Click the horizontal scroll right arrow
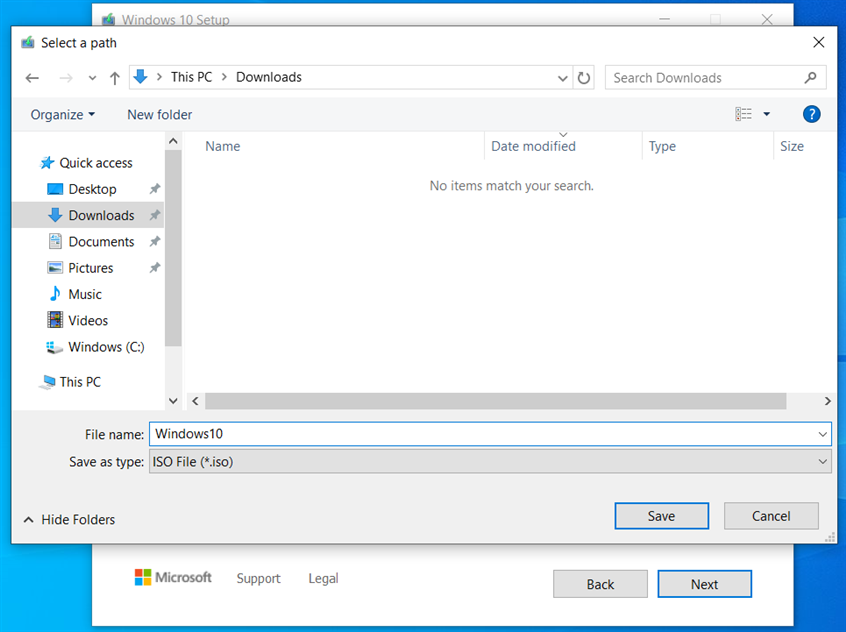 coord(827,401)
